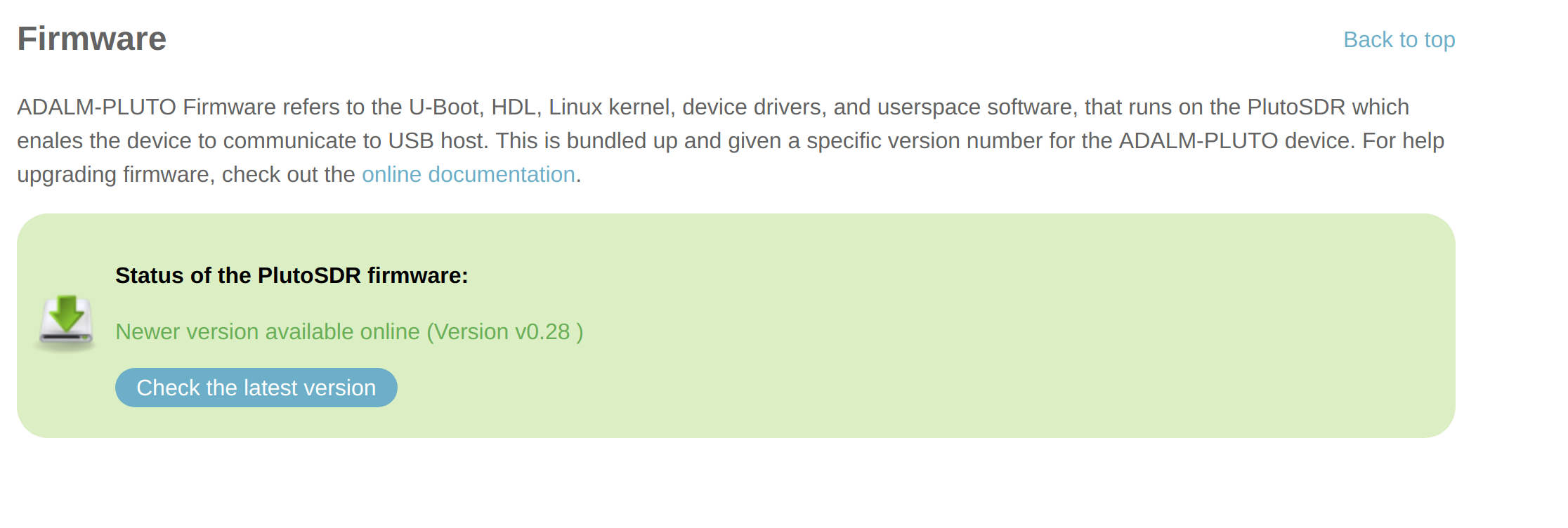The image size is (1568, 528).
Task: Click the Back to top link
Action: pyautogui.click(x=1399, y=39)
